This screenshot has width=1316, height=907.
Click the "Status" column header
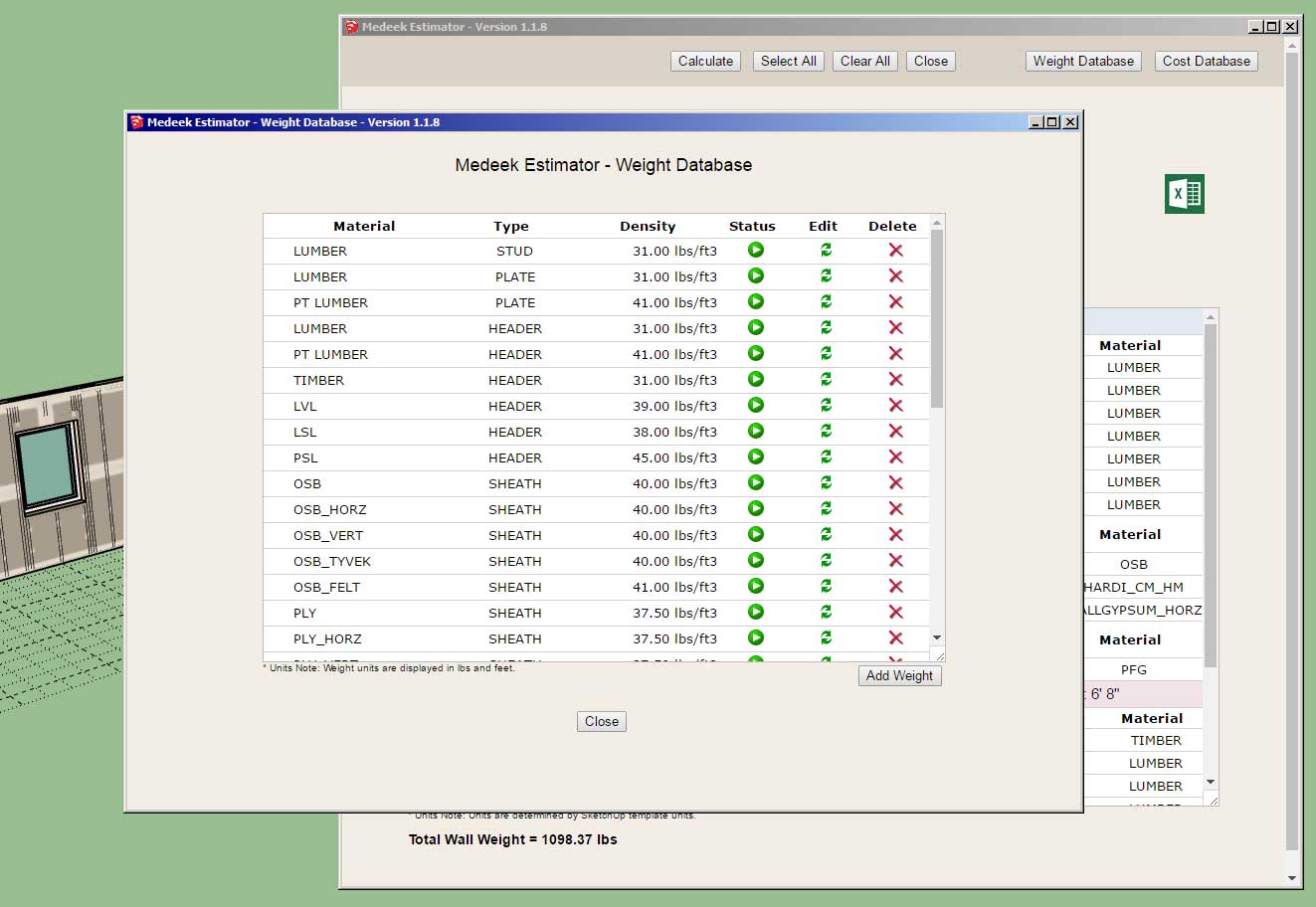(x=752, y=227)
